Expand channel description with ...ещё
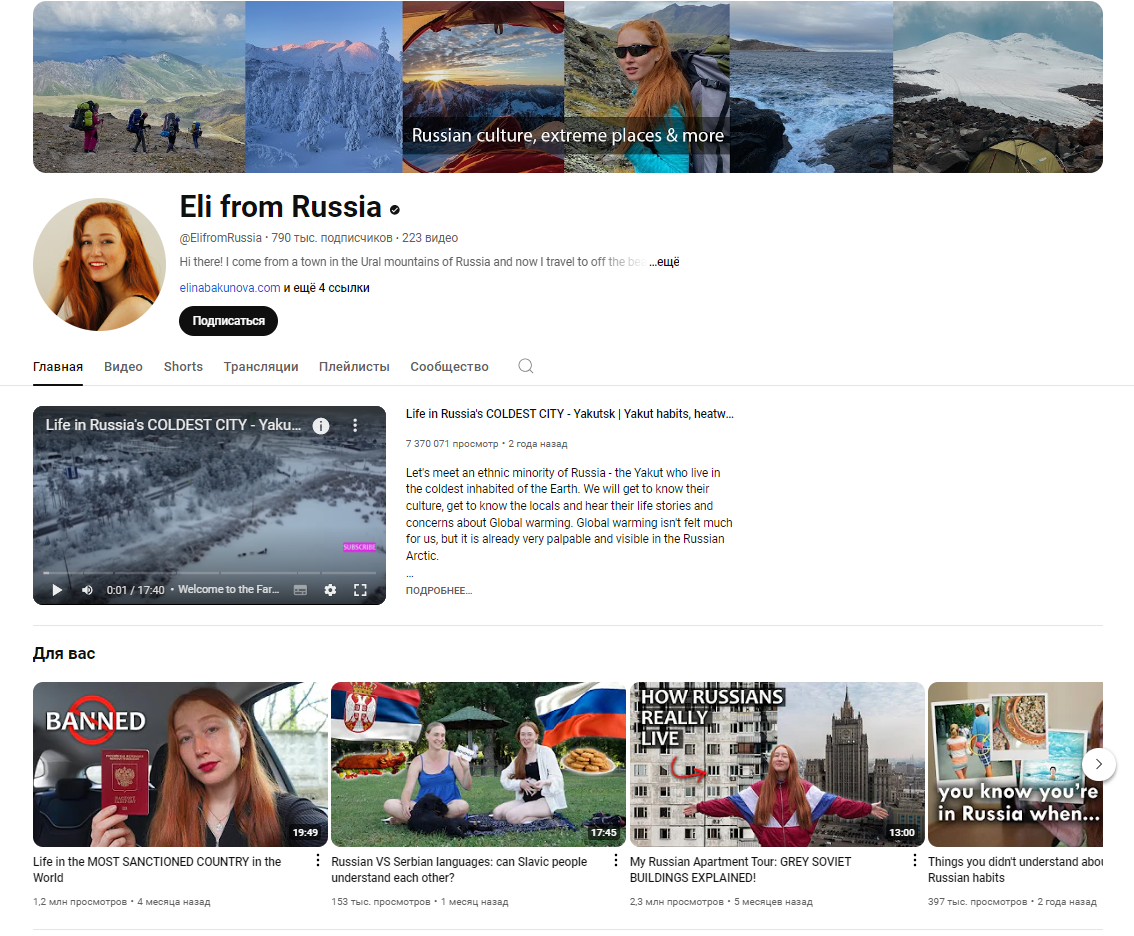This screenshot has height=936, width=1134. point(664,262)
